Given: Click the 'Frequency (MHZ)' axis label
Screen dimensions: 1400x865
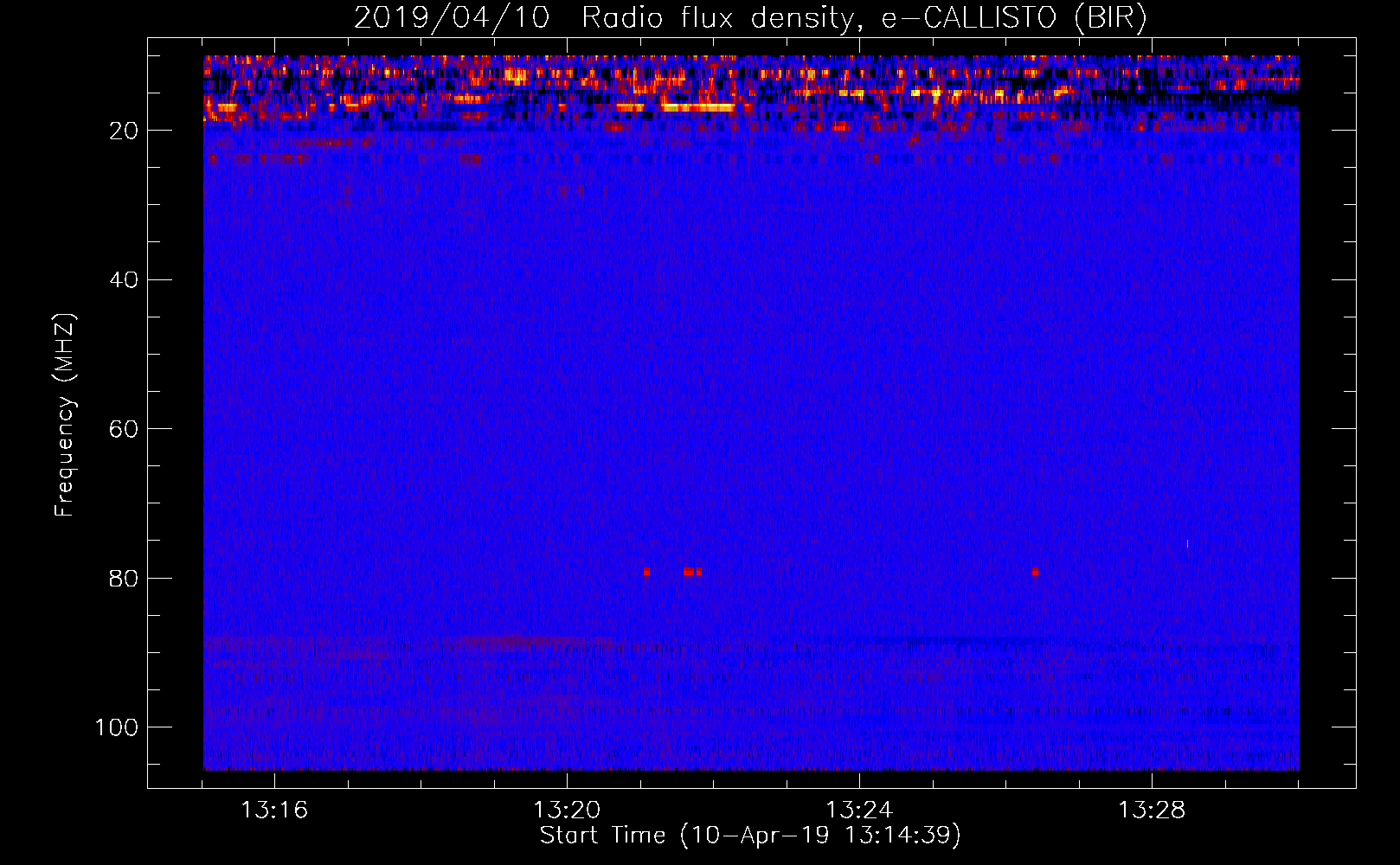Looking at the screenshot, I should coord(65,415).
